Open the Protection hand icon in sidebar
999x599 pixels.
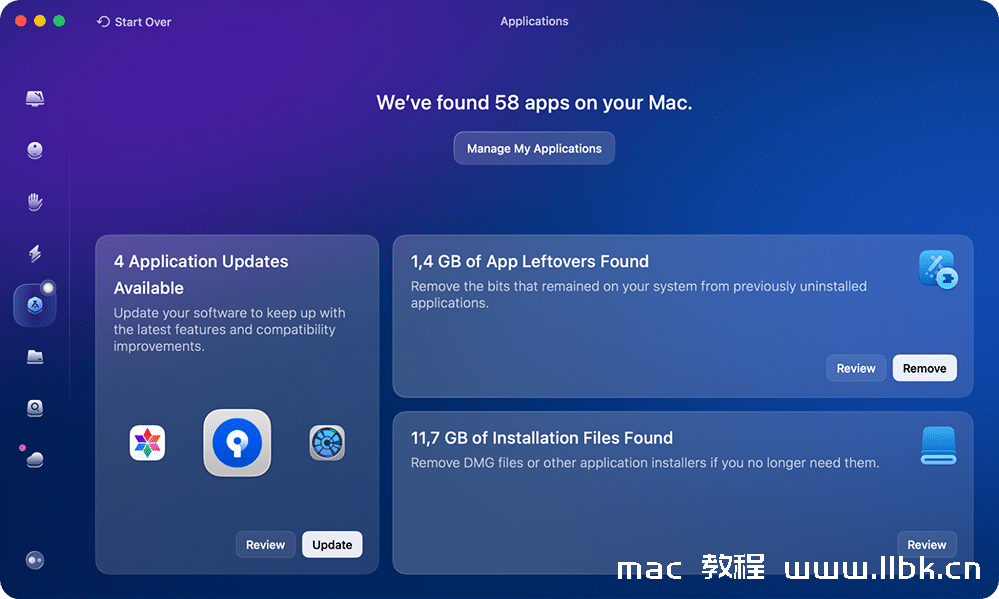coord(35,202)
